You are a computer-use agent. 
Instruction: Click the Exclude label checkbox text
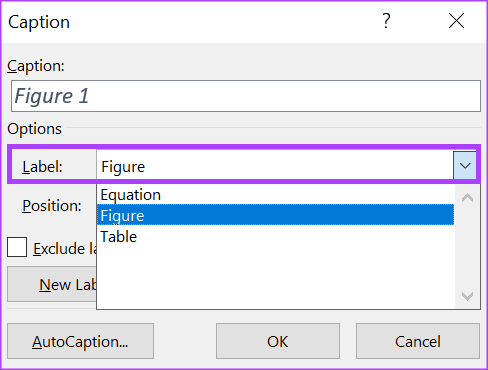click(65, 249)
